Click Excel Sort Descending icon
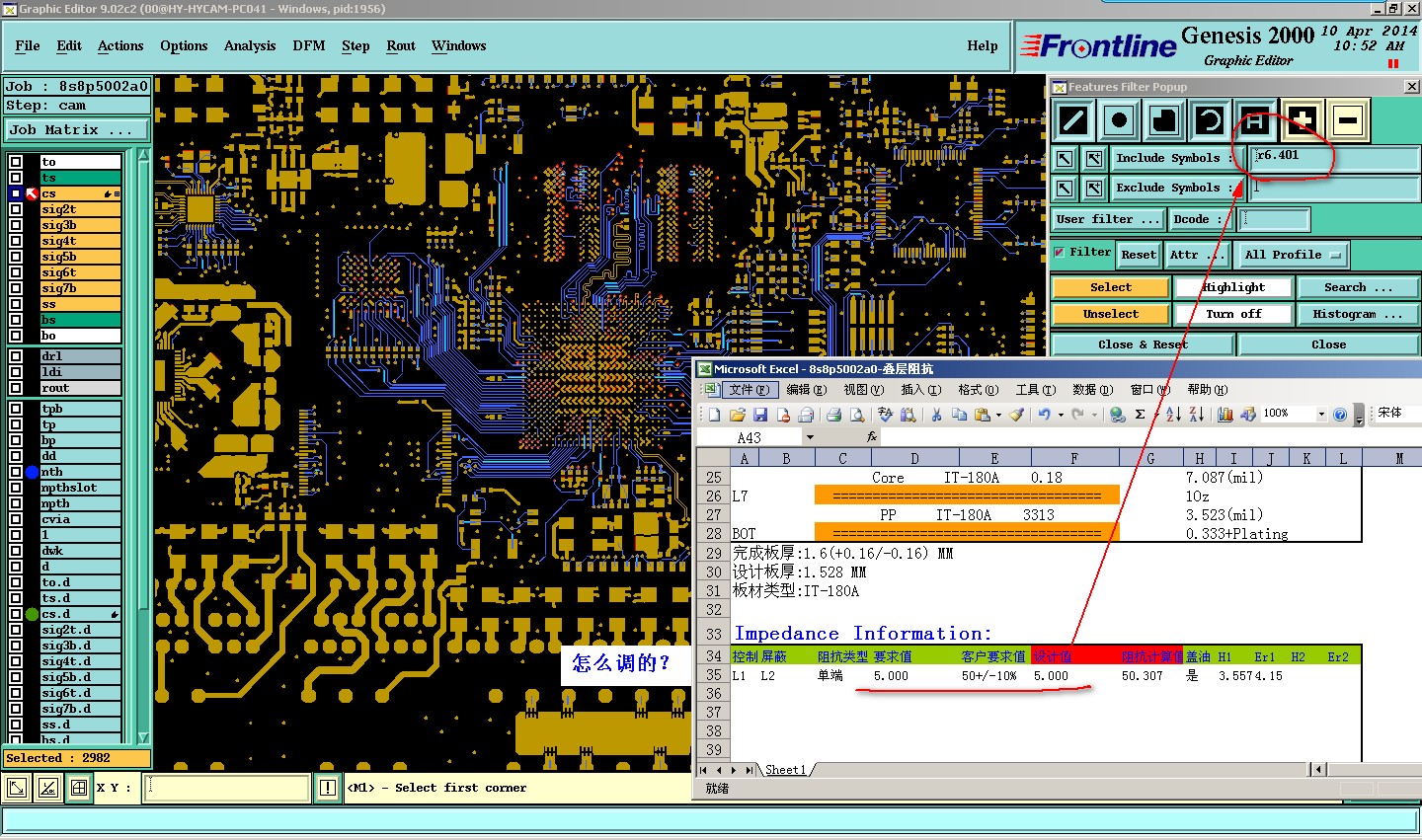Screen dimensions: 1422x840 pyautogui.click(x=1196, y=415)
